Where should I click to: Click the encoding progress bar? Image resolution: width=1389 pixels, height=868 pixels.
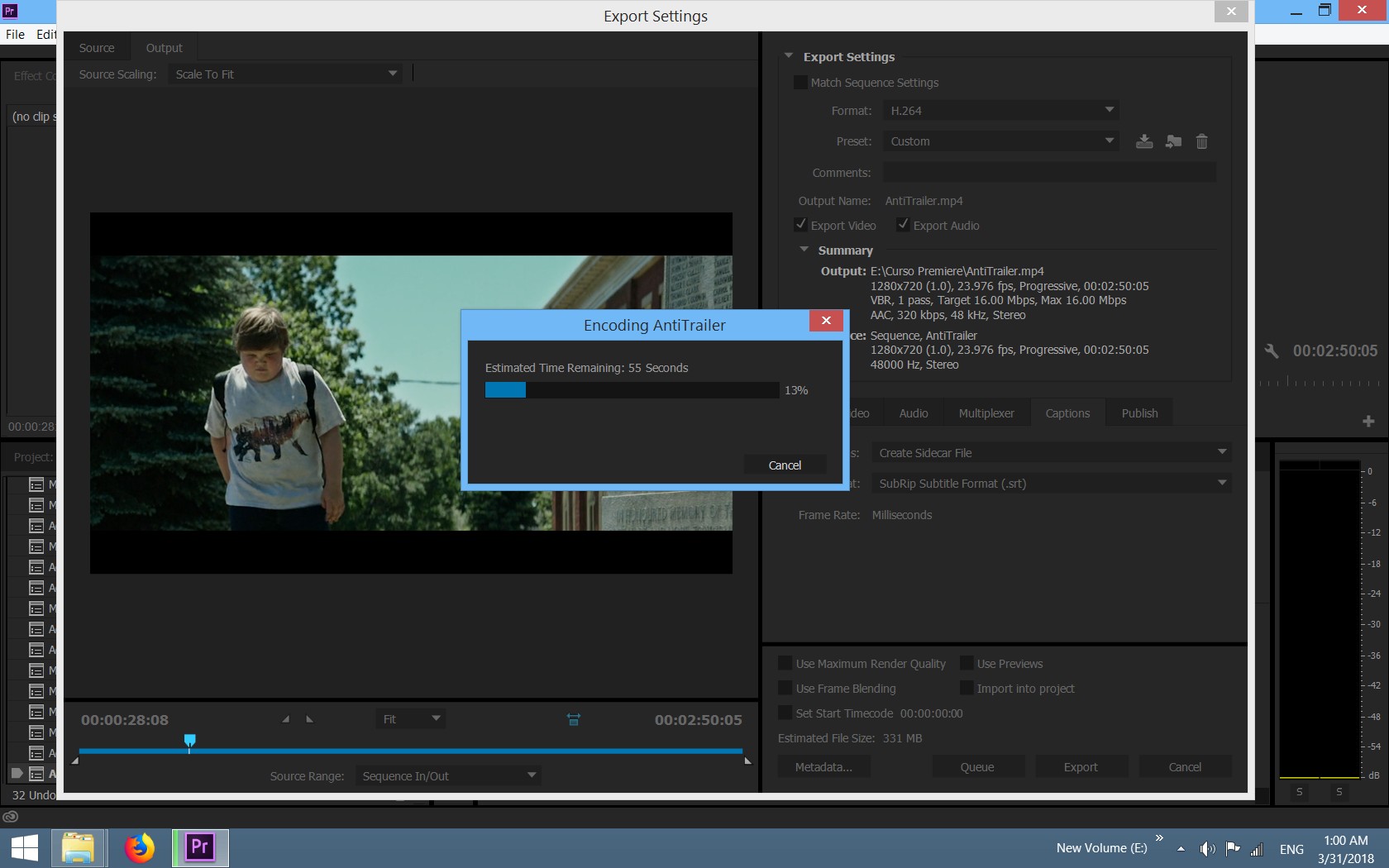coord(632,389)
